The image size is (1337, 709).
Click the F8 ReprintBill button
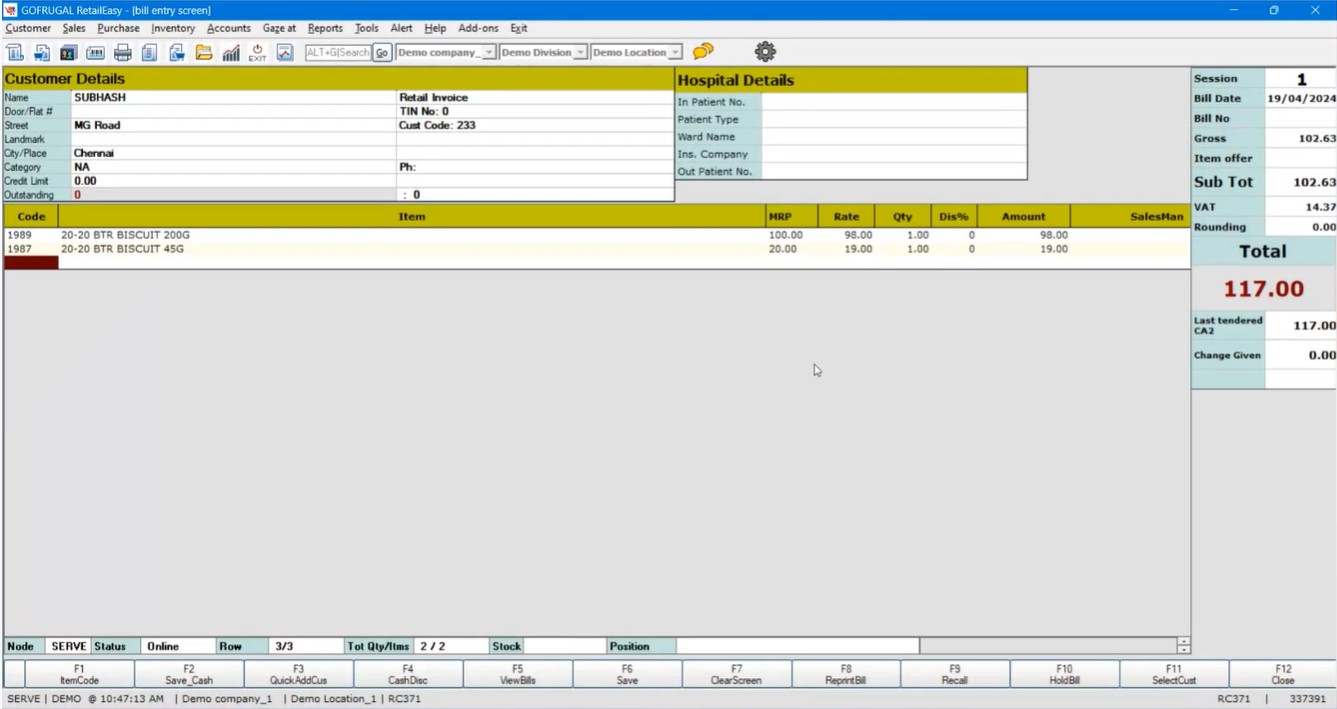(x=846, y=674)
